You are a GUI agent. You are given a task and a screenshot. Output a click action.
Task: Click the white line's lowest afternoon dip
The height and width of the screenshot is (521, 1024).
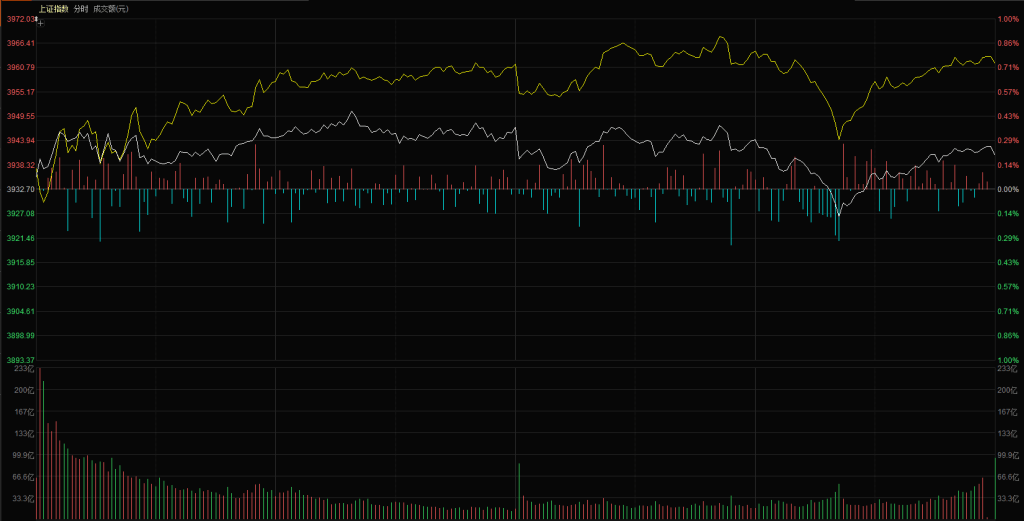pos(839,213)
